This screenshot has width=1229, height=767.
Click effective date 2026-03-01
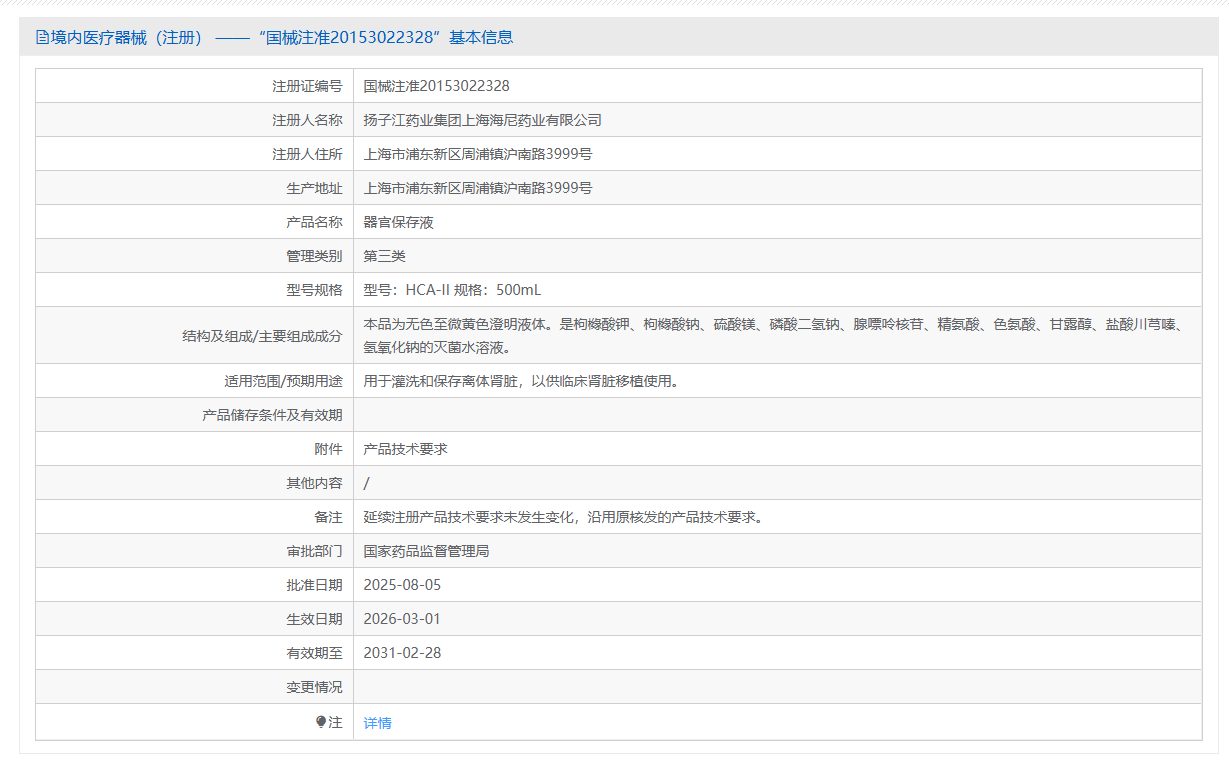pos(402,619)
